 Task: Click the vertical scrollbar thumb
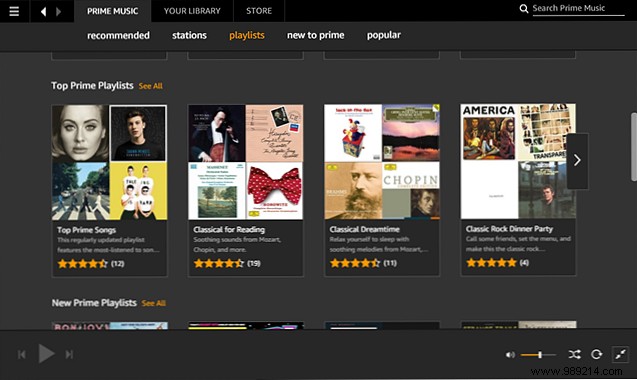634,146
